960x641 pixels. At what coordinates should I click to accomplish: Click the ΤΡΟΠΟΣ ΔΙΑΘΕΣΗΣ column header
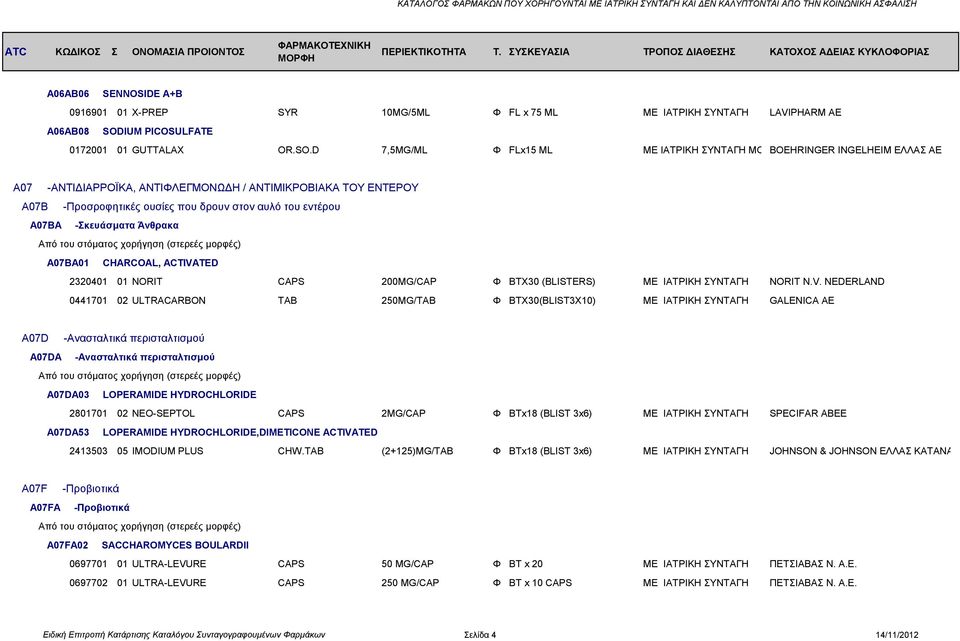689,51
